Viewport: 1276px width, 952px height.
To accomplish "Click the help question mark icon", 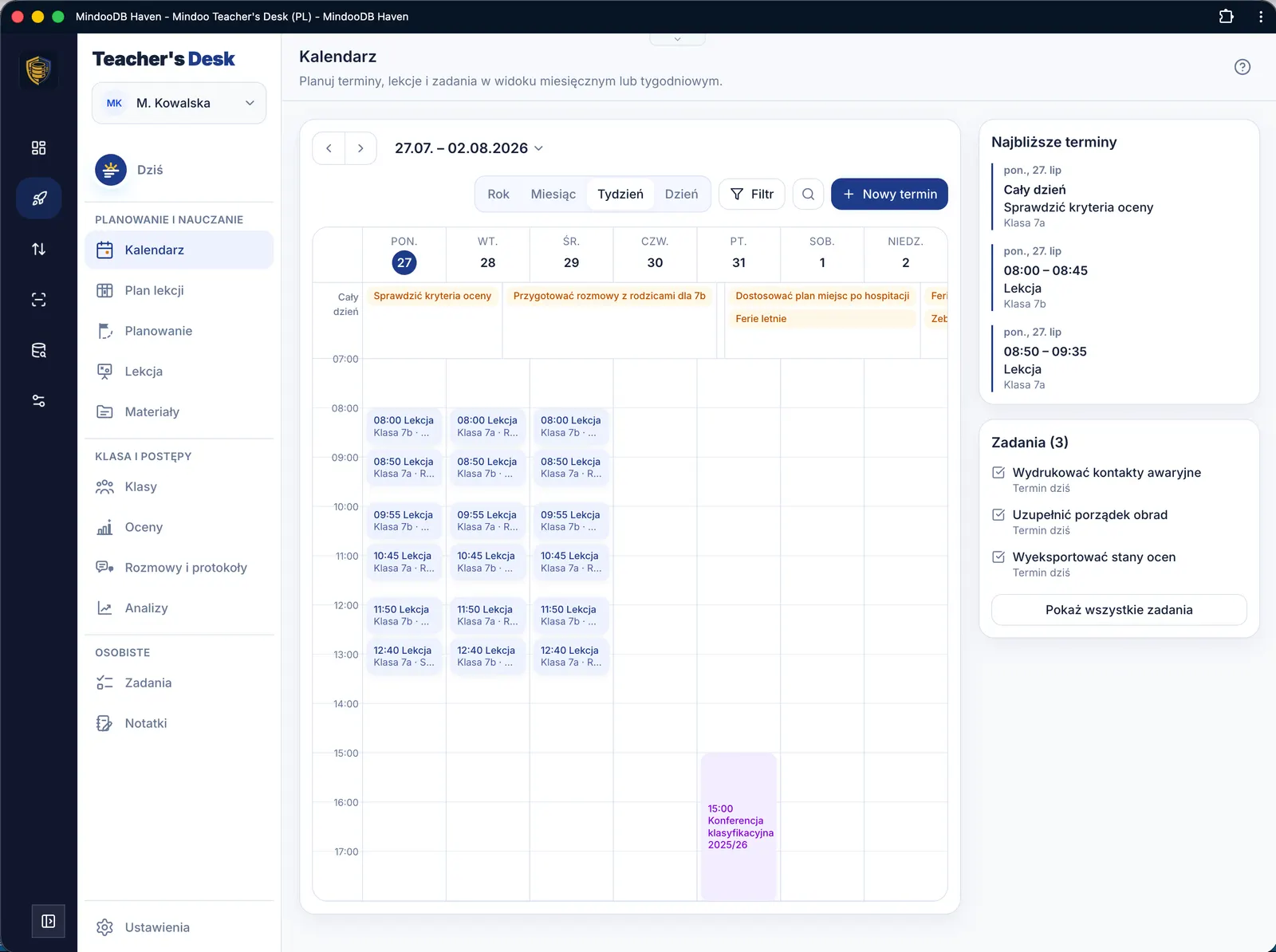I will point(1242,67).
